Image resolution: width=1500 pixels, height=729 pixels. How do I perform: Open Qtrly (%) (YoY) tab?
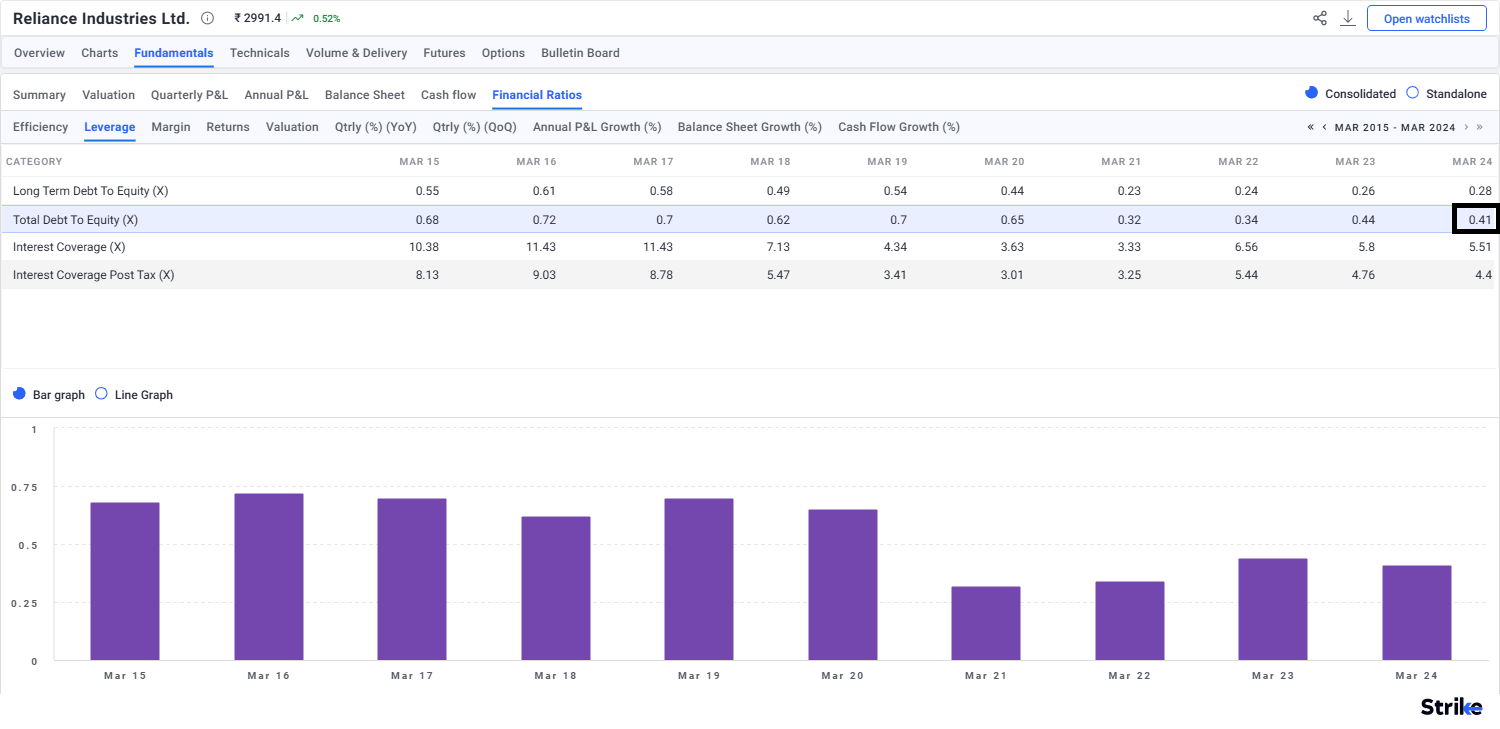pyautogui.click(x=376, y=127)
